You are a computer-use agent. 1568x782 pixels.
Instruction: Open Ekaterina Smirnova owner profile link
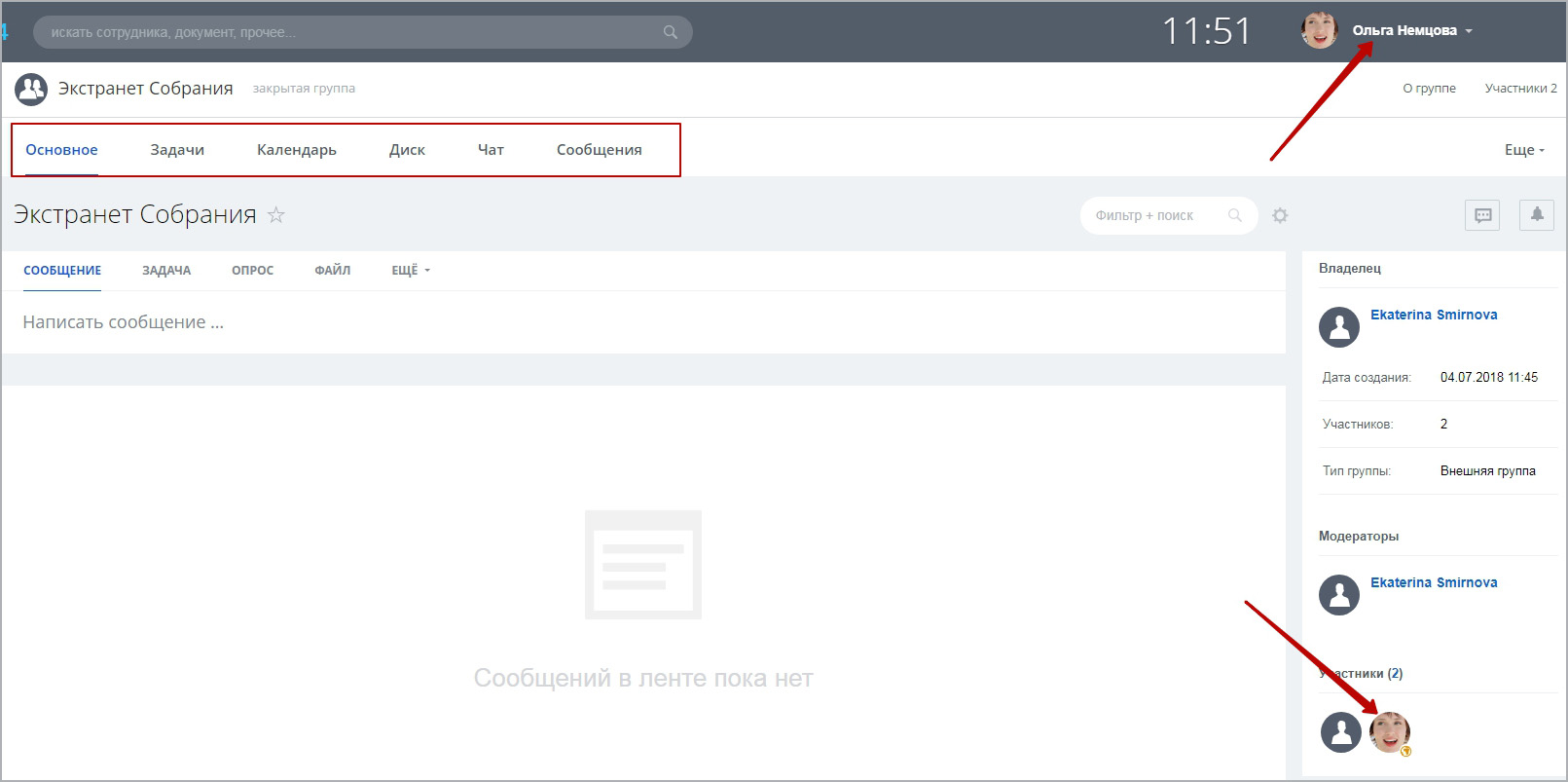tap(1433, 315)
